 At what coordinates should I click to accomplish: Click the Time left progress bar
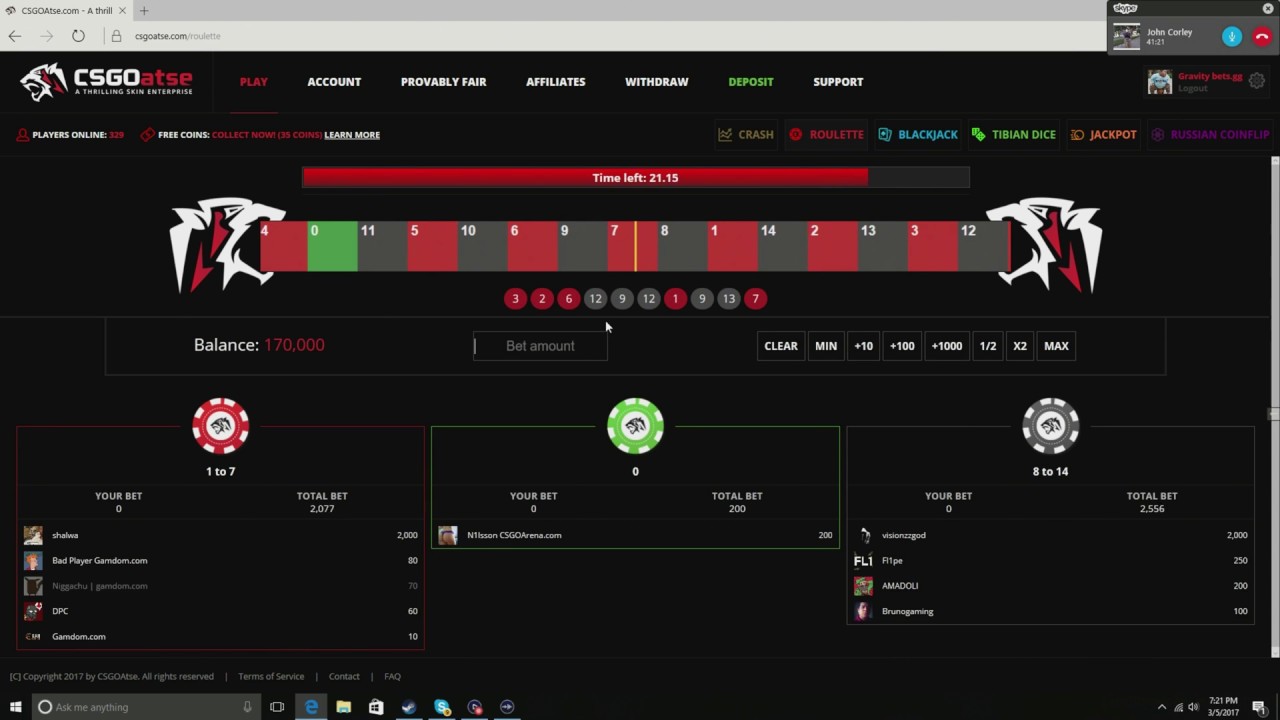(x=635, y=177)
